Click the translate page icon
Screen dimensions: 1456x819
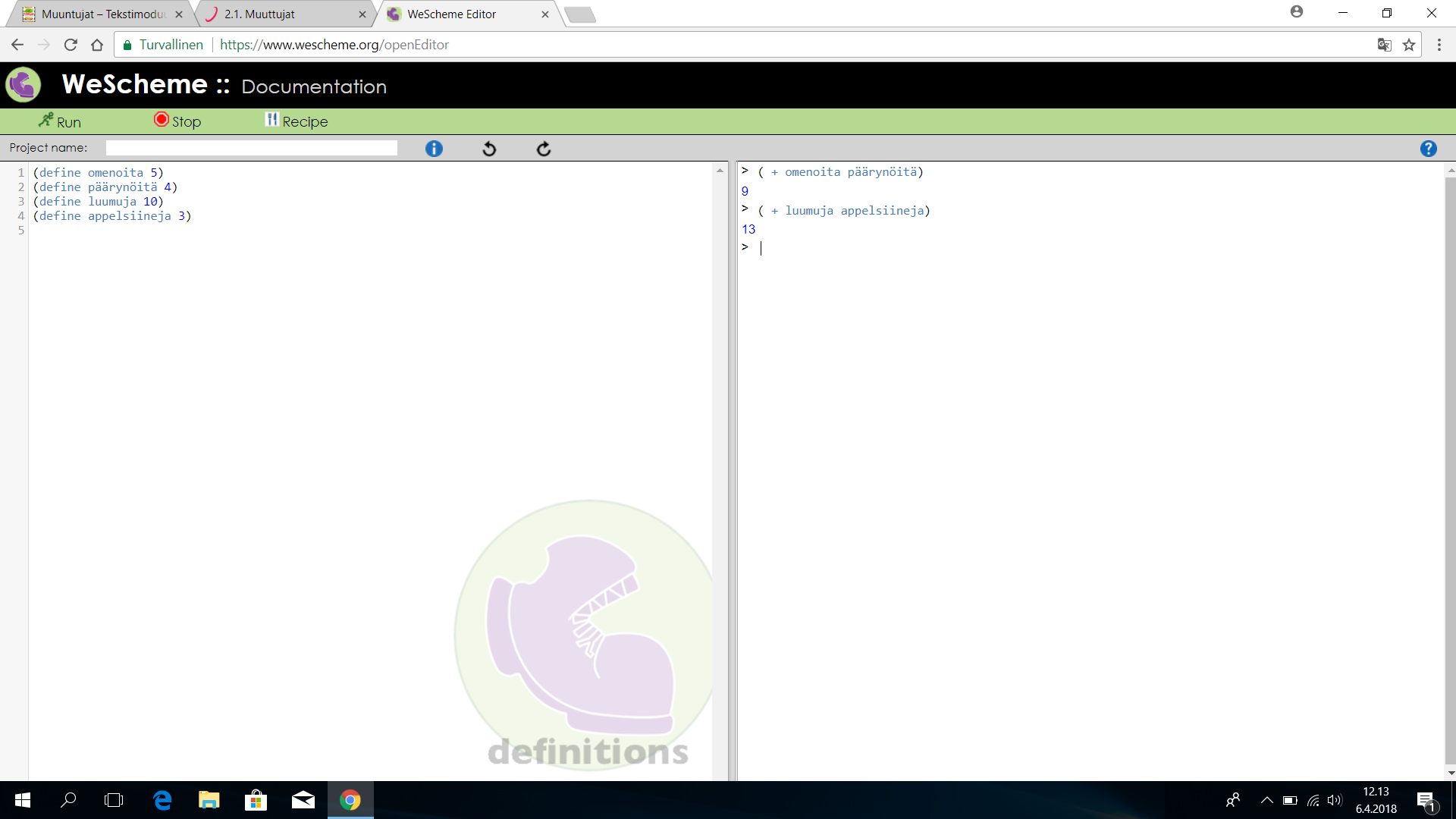click(1384, 45)
